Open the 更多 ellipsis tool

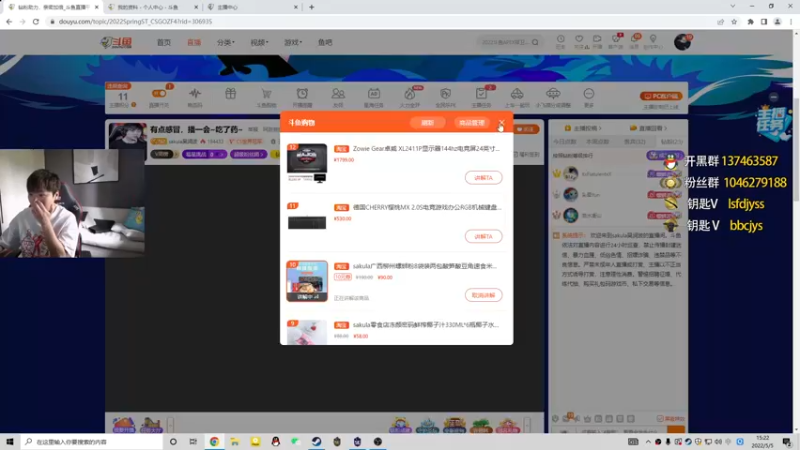589,97
